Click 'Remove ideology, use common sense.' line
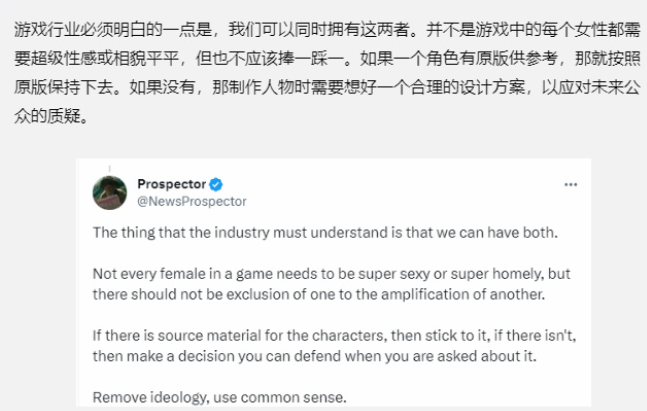 tap(220, 397)
